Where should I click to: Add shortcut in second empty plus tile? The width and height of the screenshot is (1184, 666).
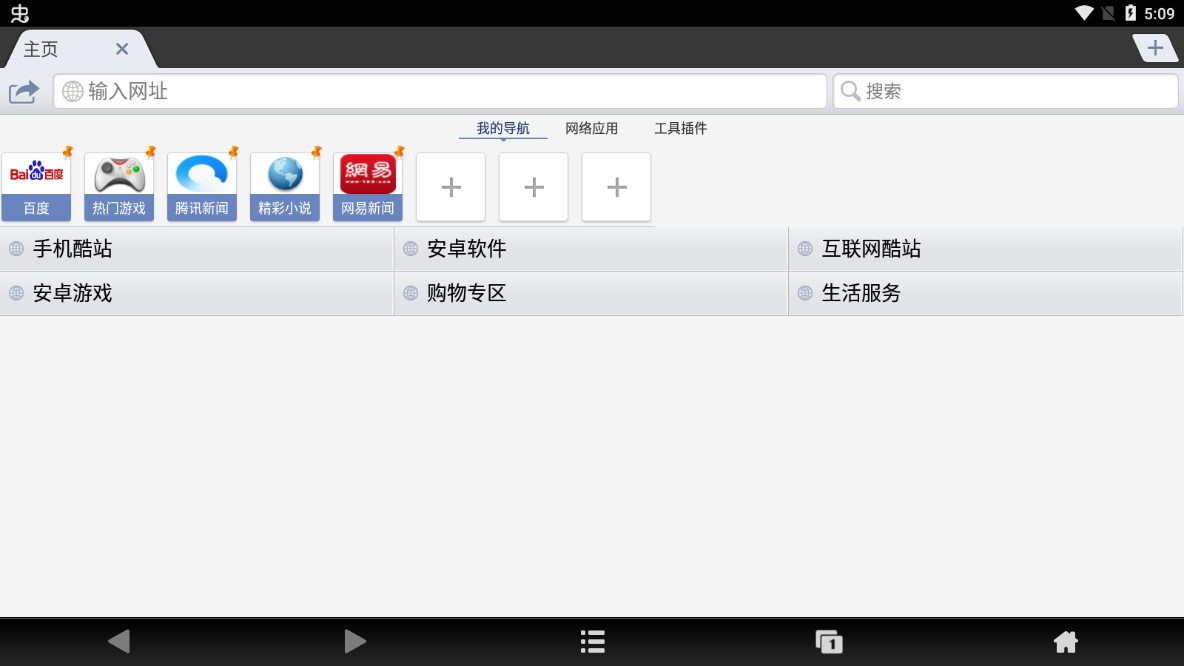click(534, 187)
